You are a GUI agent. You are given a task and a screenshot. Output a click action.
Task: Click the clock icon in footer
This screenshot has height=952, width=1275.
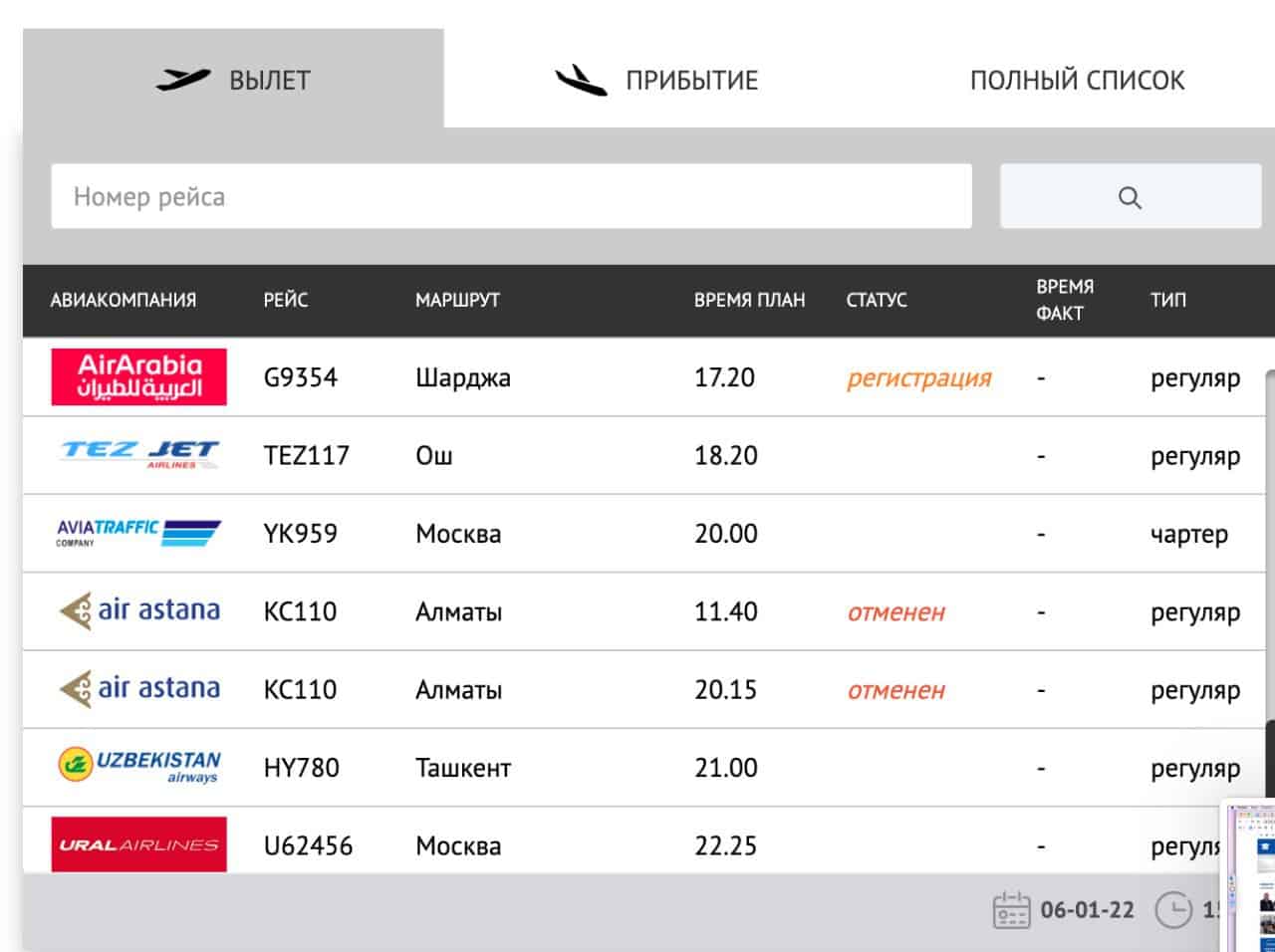pyautogui.click(x=1173, y=910)
